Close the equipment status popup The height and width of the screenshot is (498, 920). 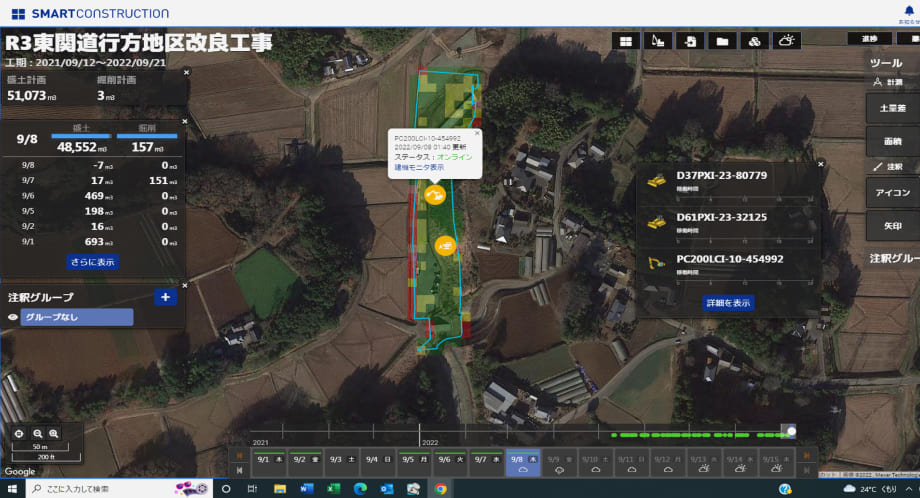[477, 133]
